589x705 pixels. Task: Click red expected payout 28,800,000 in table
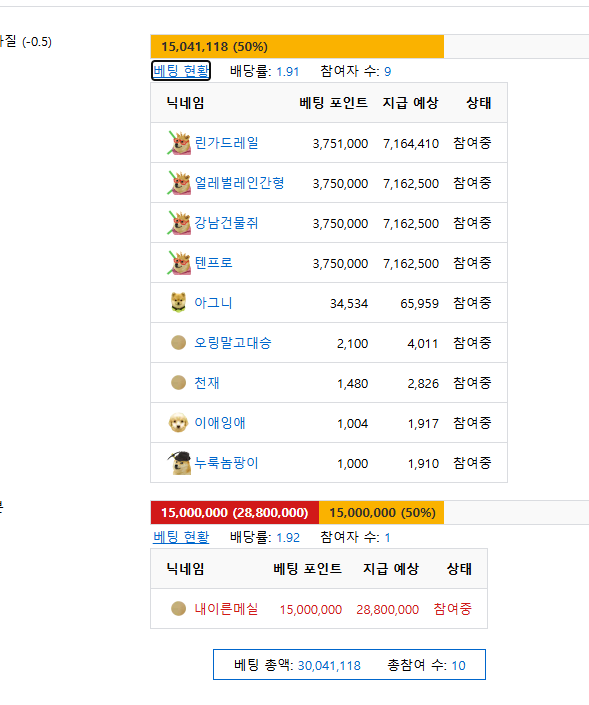tap(388, 610)
